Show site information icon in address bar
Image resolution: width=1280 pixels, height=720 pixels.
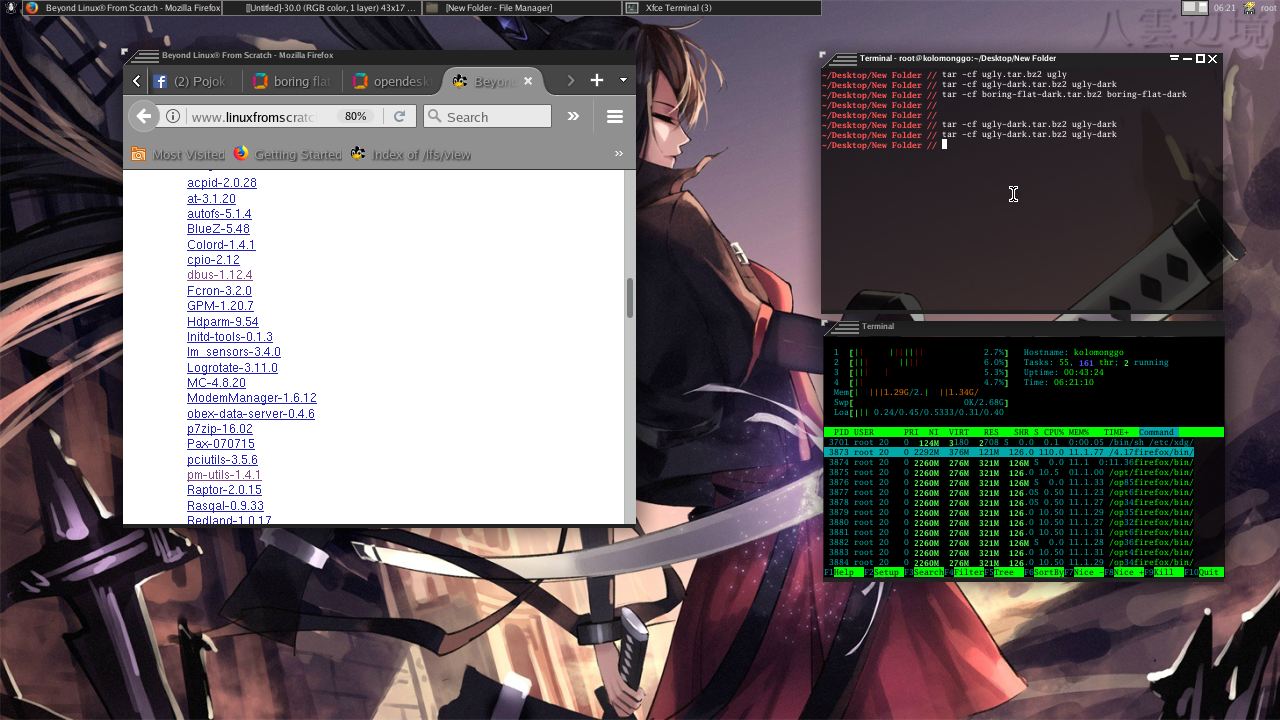[x=173, y=116]
